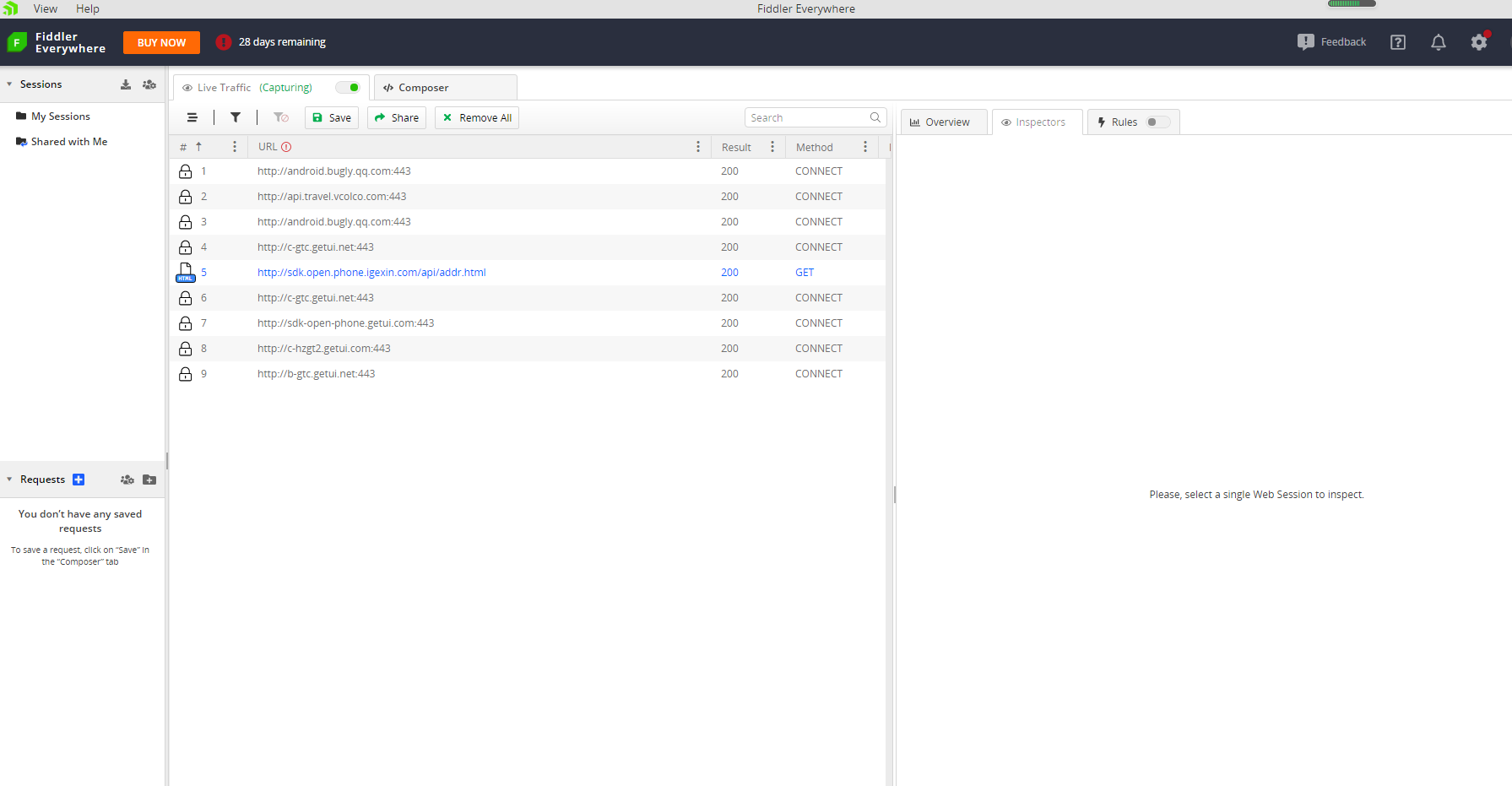Open the settings gear icon

click(1479, 42)
